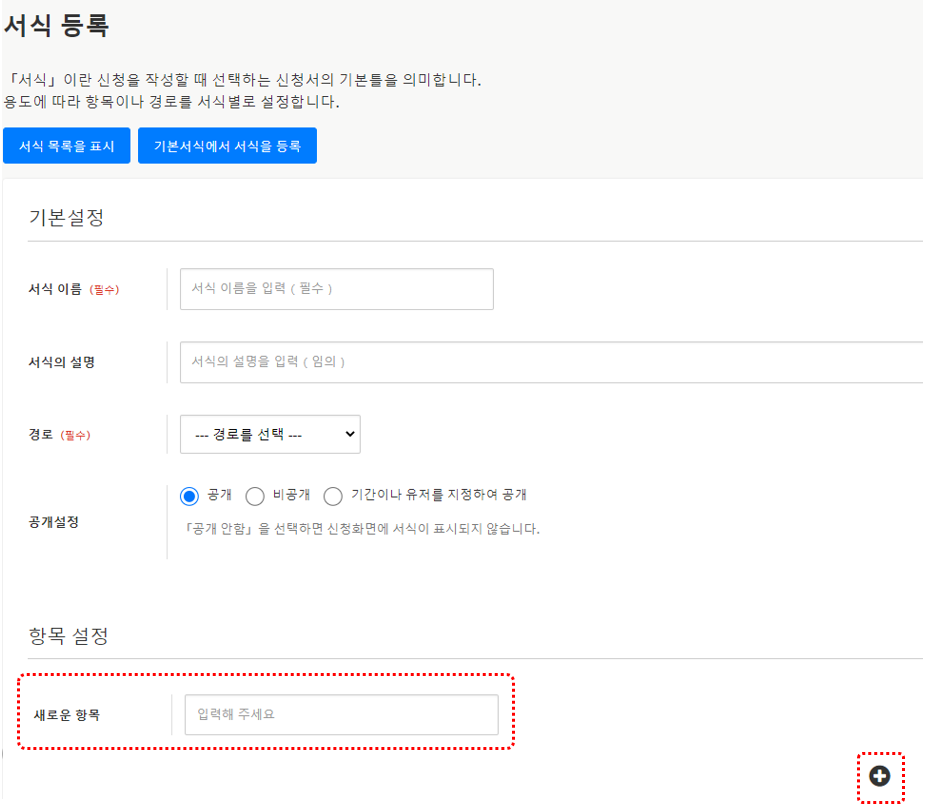Image resolution: width=934 pixels, height=808 pixels.
Task: Select the 공개 radio button
Action: click(x=190, y=496)
